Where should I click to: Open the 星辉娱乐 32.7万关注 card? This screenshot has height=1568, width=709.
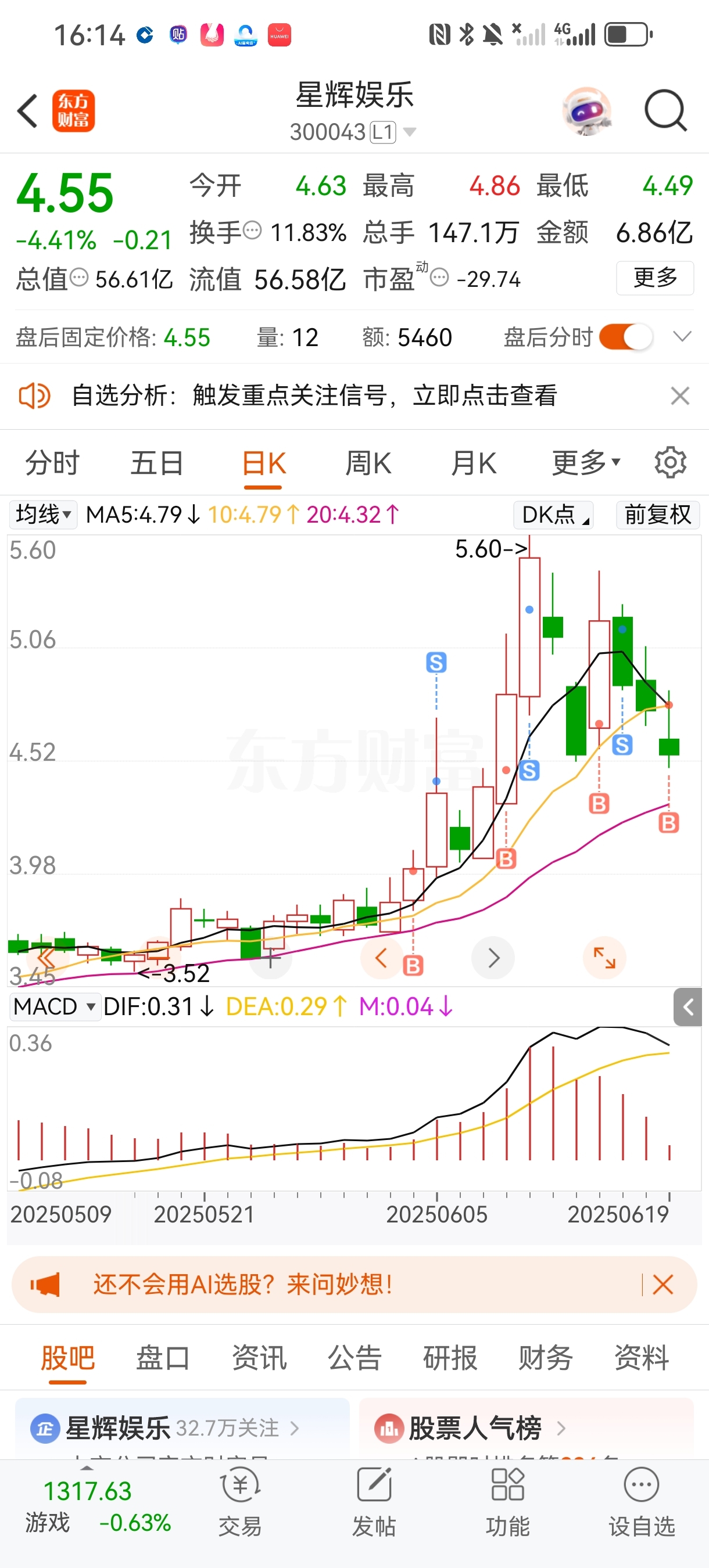click(182, 1428)
